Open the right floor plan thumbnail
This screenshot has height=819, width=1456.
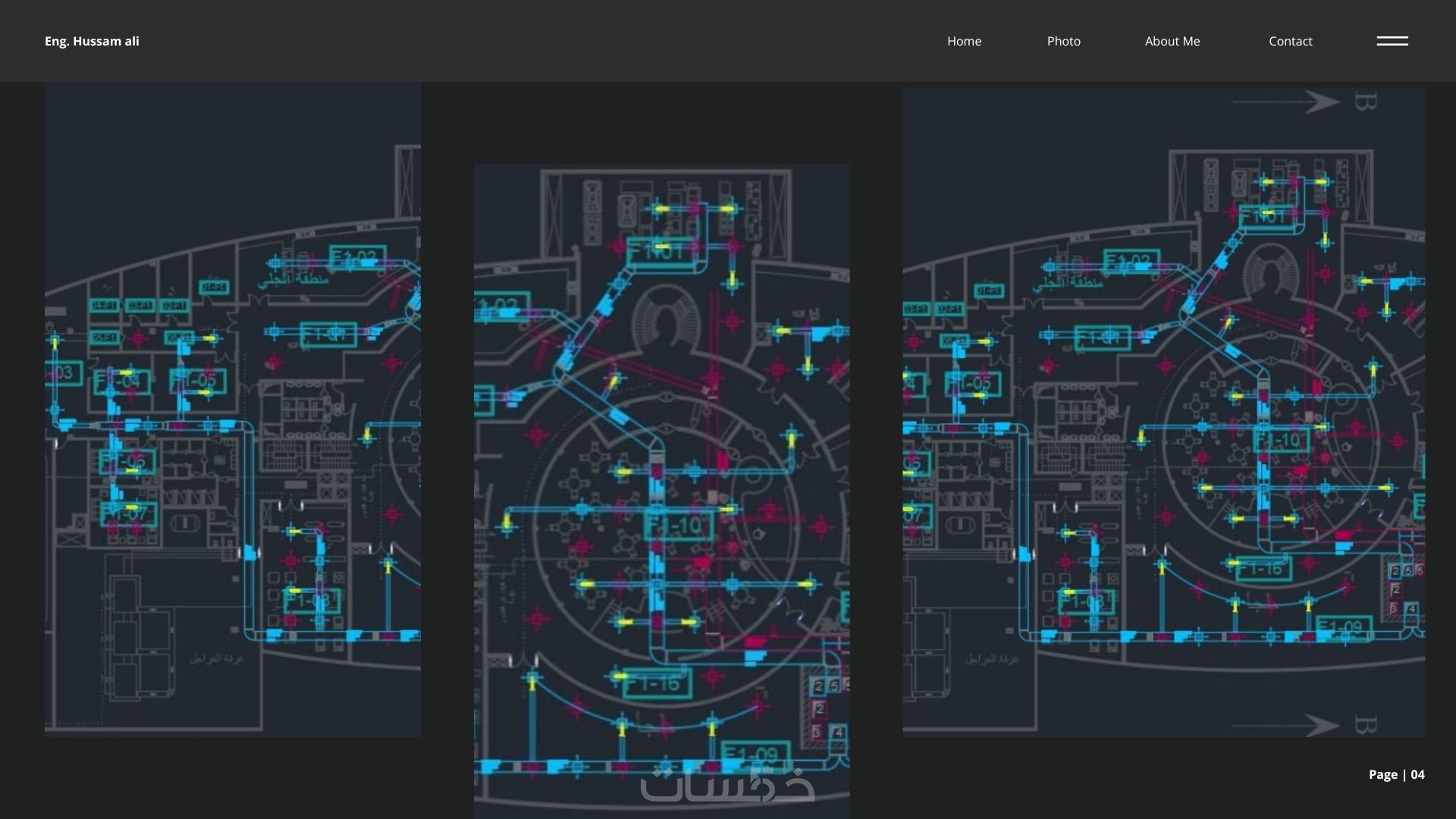click(x=1163, y=411)
